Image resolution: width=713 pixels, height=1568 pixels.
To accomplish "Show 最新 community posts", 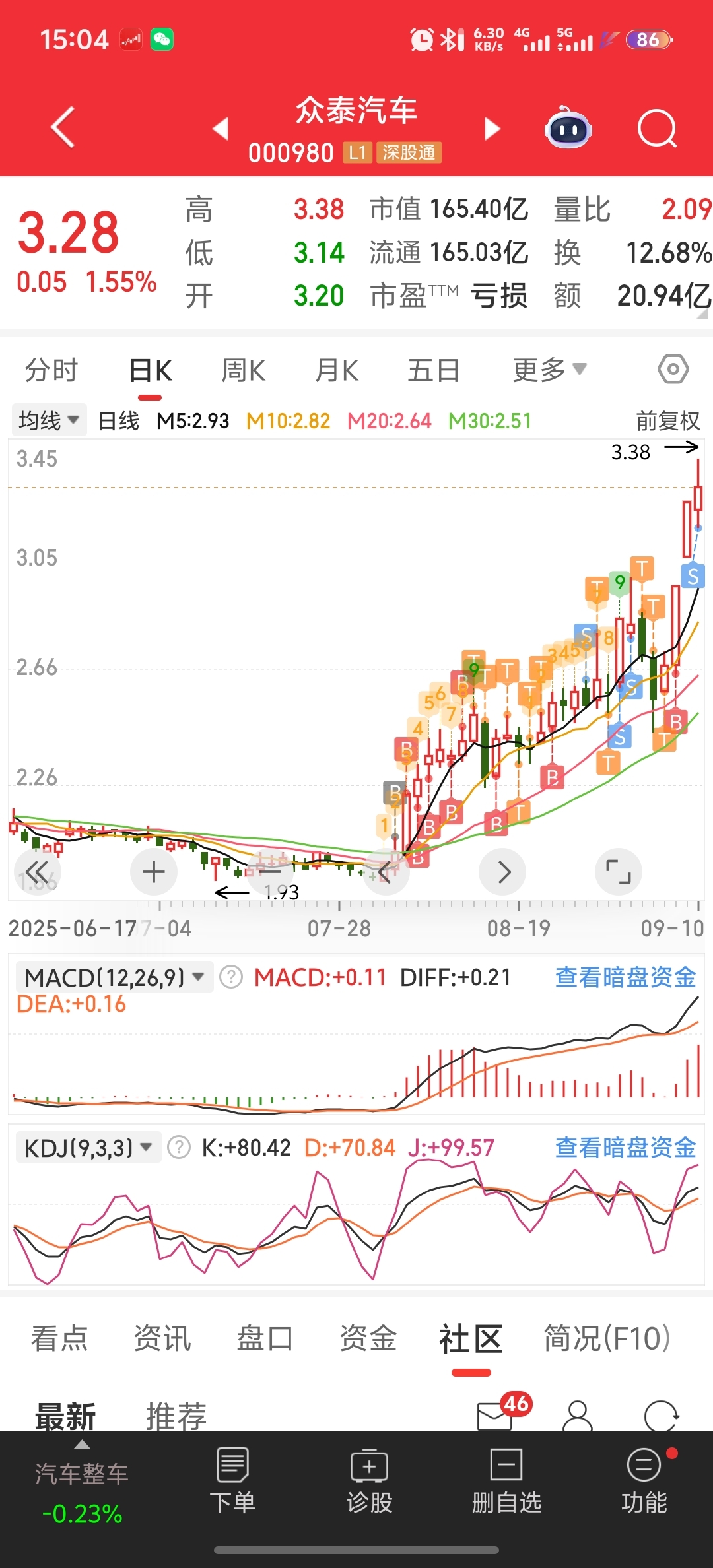I will click(65, 1416).
